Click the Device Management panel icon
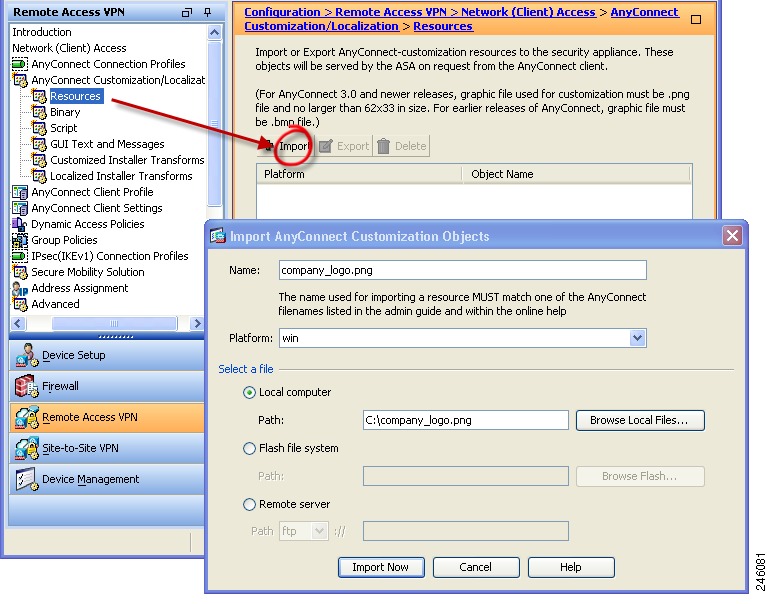 tap(26, 479)
